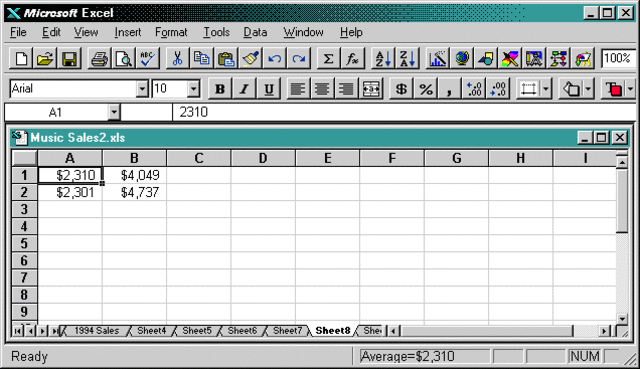
Task: Open the Format menu
Action: (x=171, y=32)
